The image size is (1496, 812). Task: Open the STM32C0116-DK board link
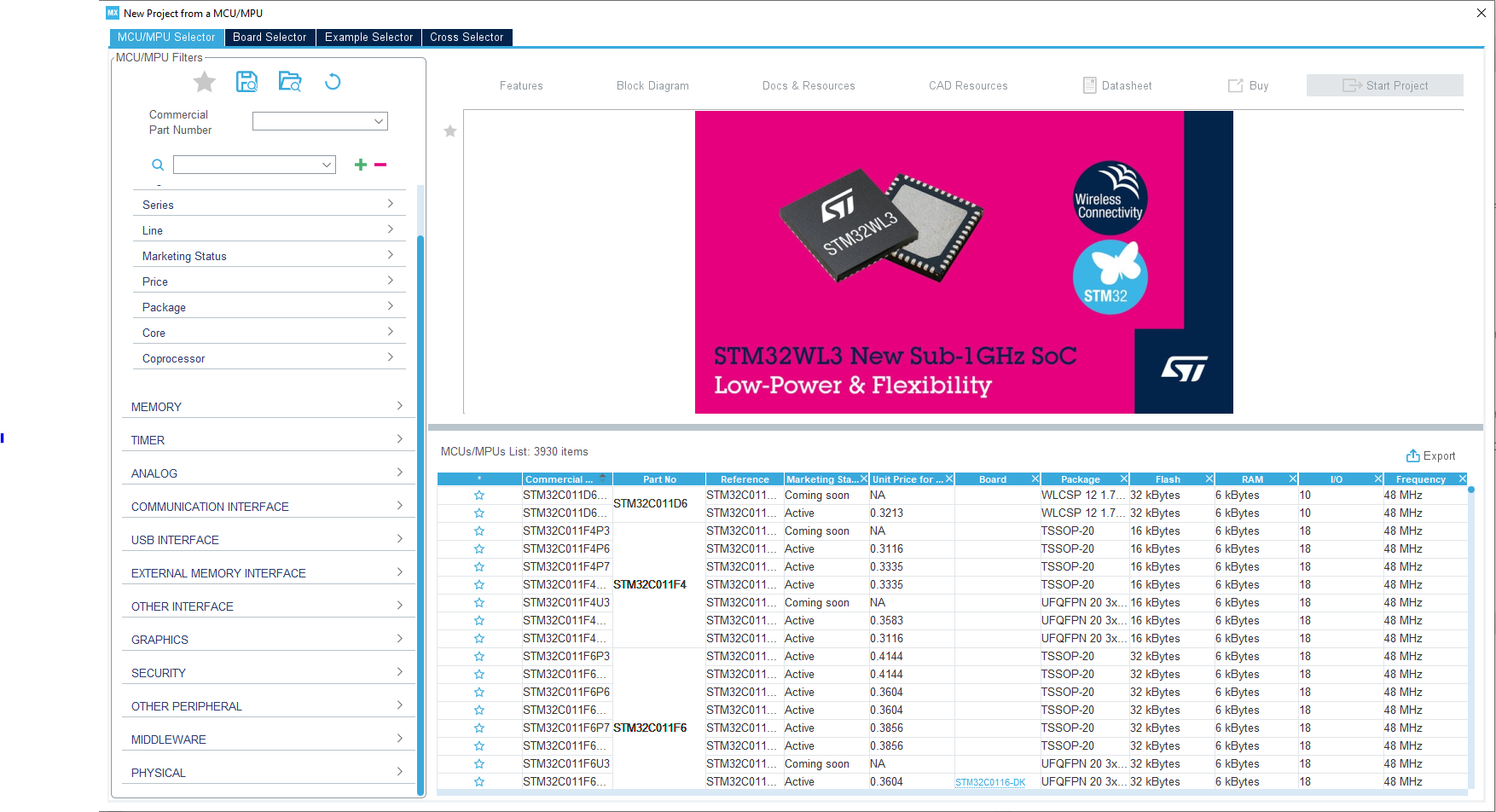tap(990, 782)
